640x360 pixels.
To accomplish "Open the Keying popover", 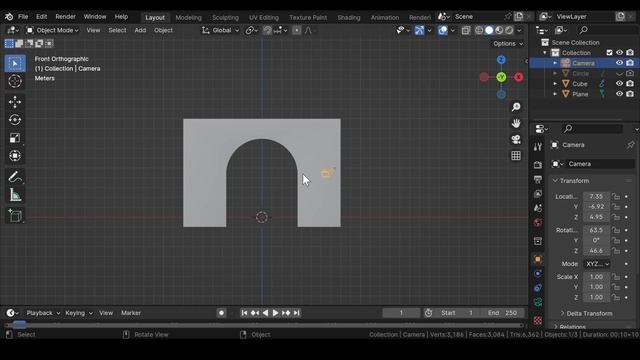I will click(78, 313).
